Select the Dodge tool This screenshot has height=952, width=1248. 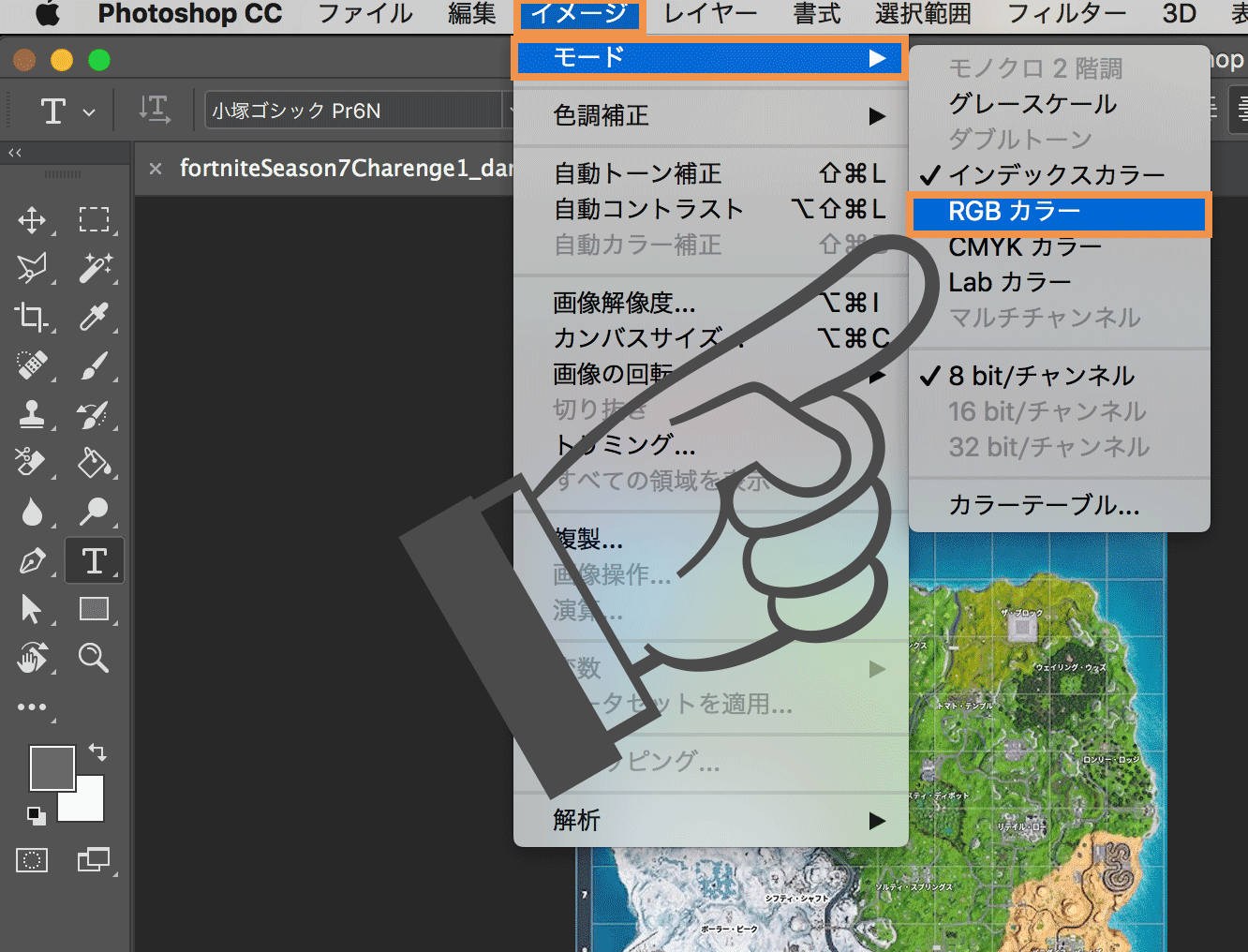[94, 512]
